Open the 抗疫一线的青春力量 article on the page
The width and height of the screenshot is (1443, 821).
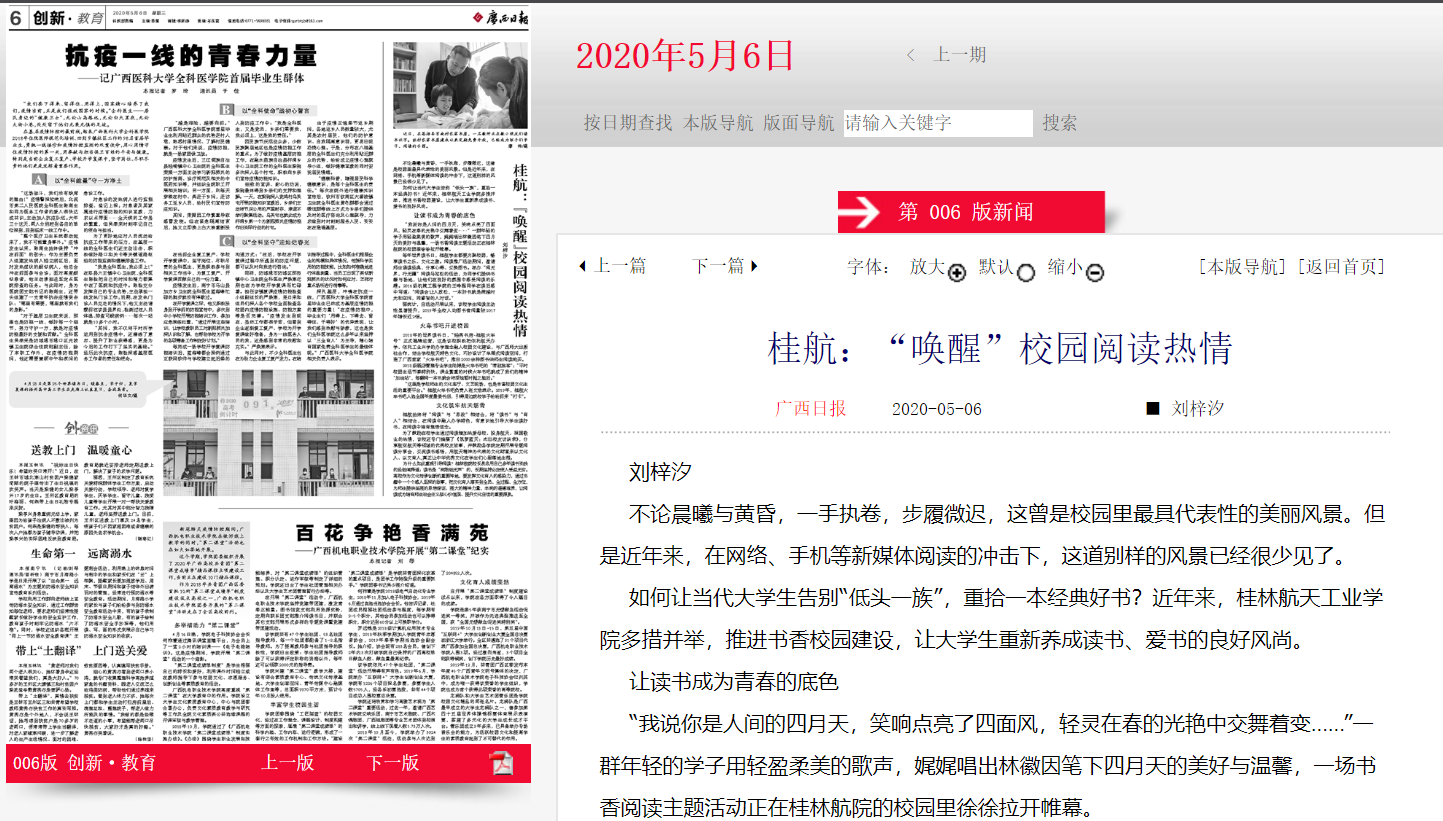[x=191, y=57]
